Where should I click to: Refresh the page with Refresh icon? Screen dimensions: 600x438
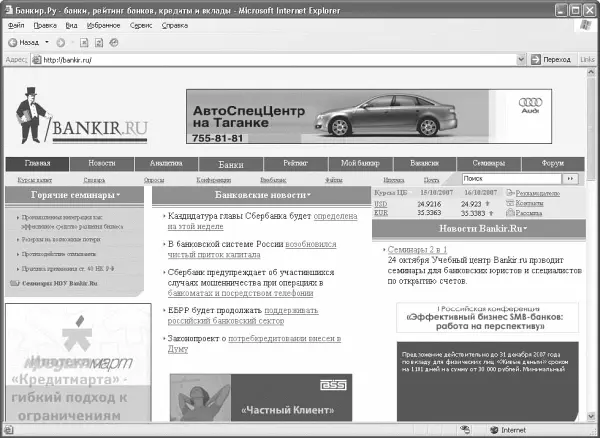pos(99,43)
